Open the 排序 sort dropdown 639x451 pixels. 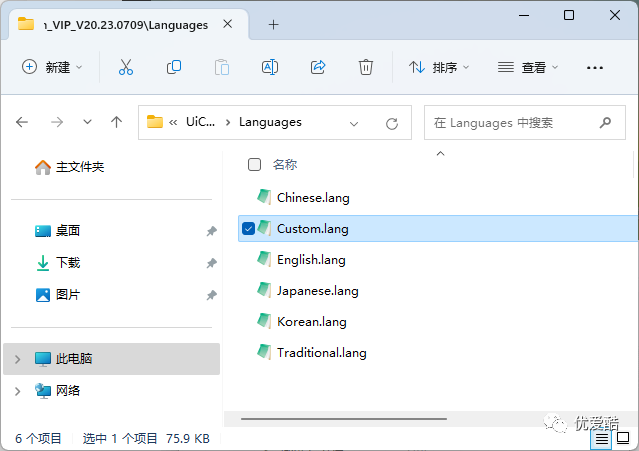[439, 67]
